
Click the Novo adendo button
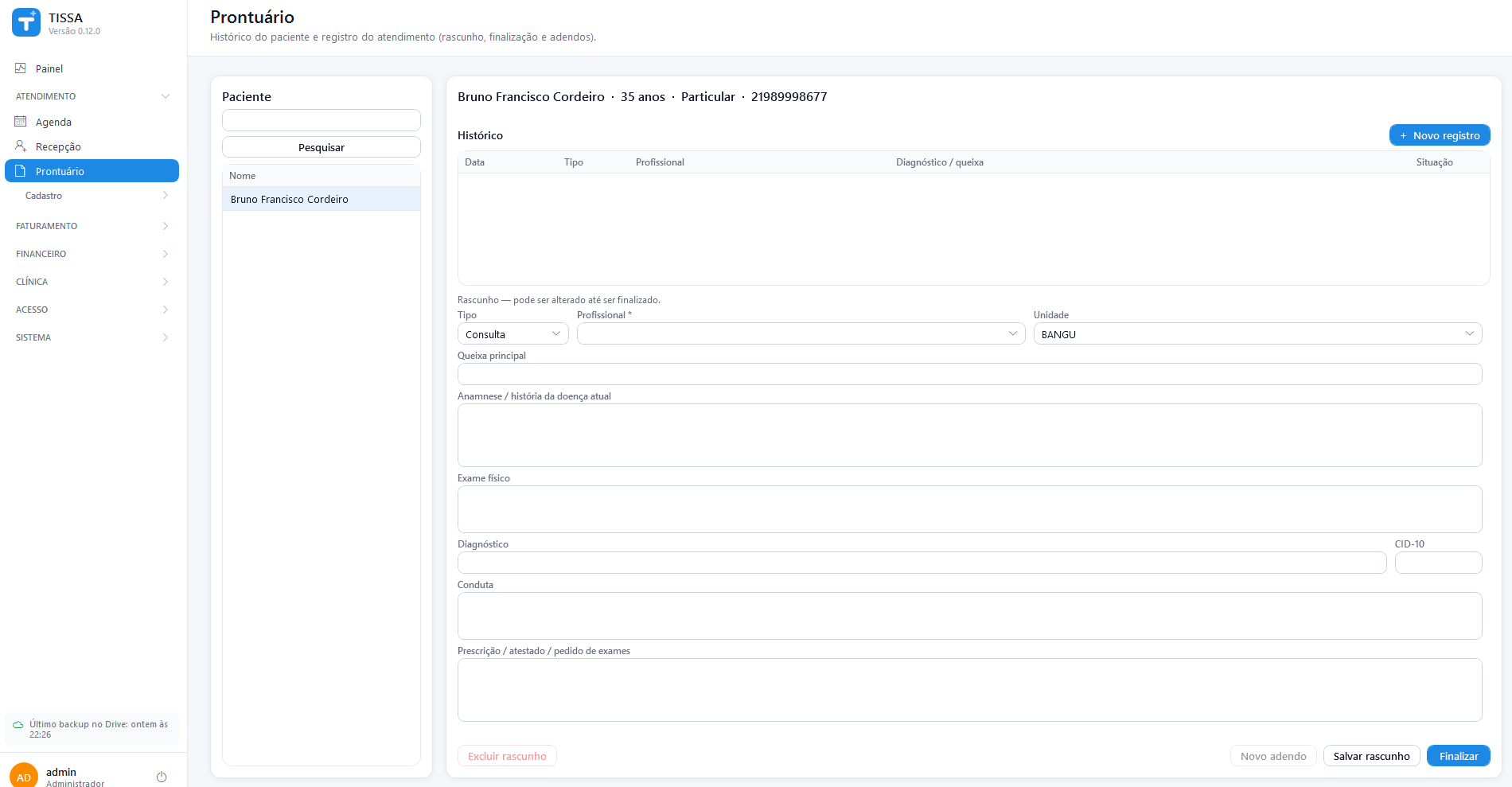[x=1273, y=756]
